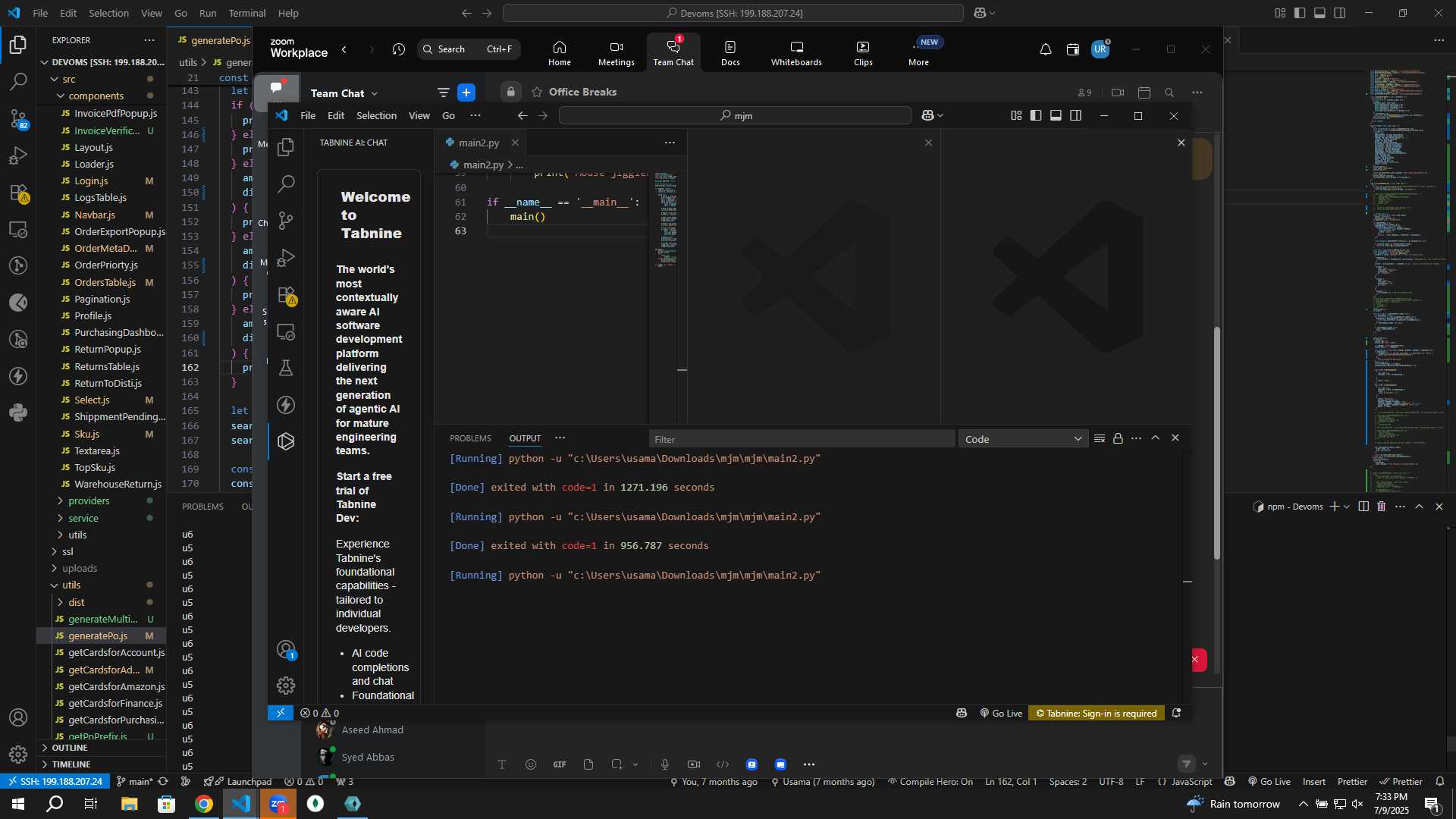1456x819 pixels.
Task: Open the new chat plus button in Zoom
Action: [466, 93]
